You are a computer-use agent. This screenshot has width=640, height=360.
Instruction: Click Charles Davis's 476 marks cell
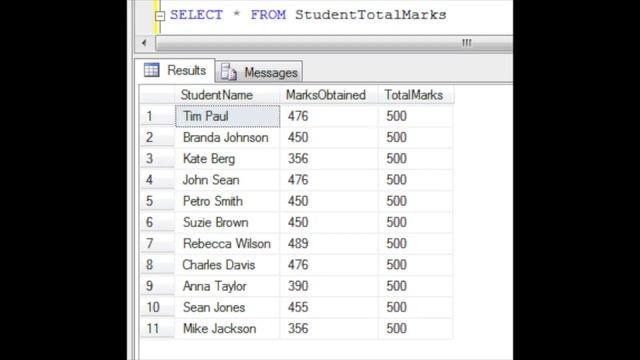[x=329, y=265]
